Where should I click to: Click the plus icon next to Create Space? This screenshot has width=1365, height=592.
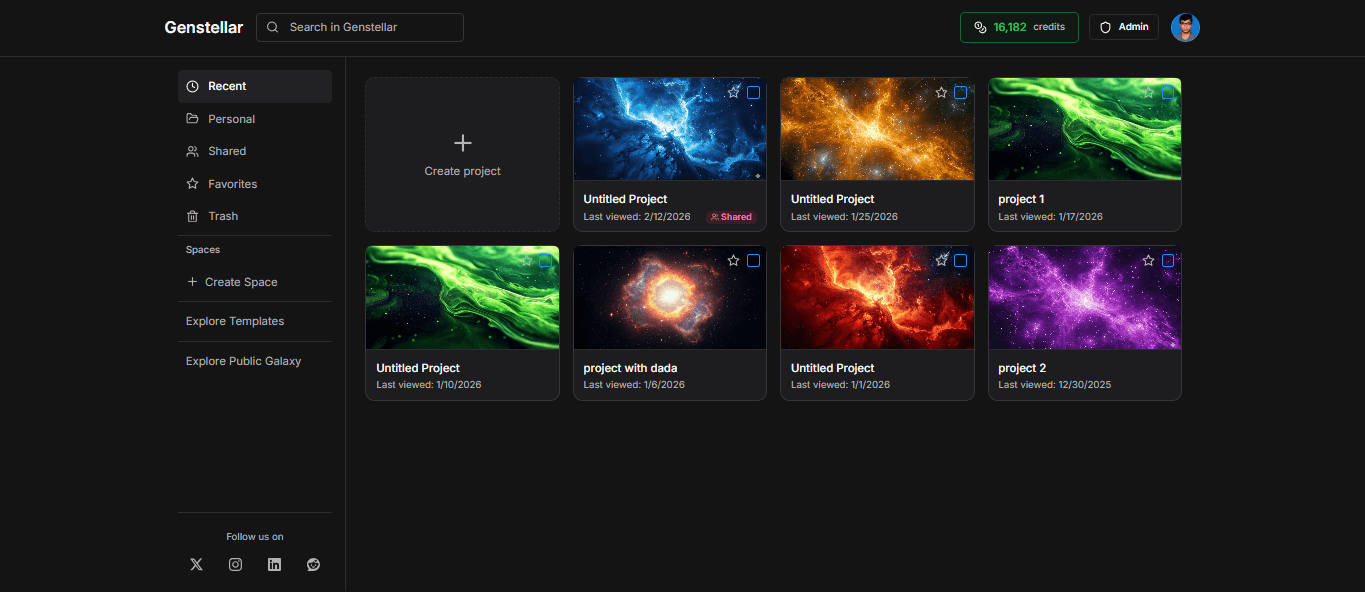pos(192,282)
